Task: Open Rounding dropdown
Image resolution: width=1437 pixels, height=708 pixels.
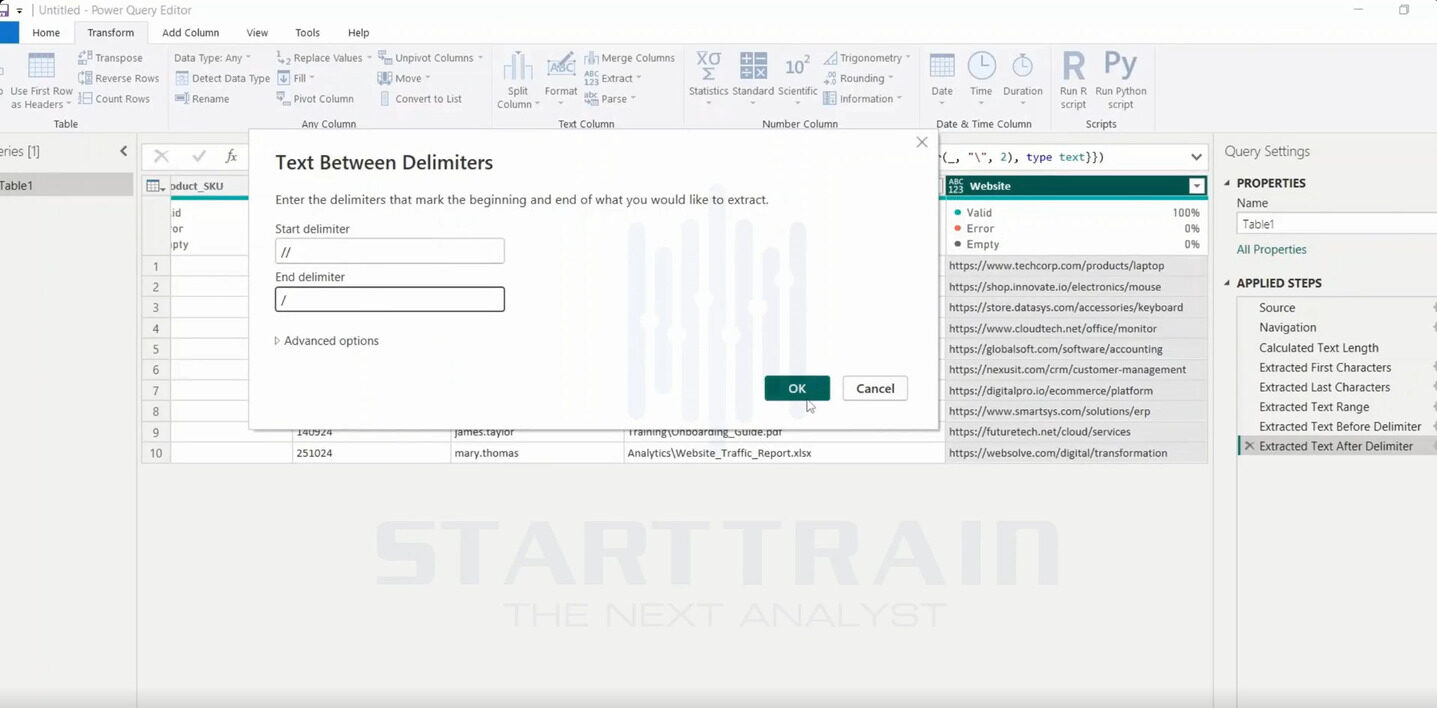Action: click(x=858, y=78)
